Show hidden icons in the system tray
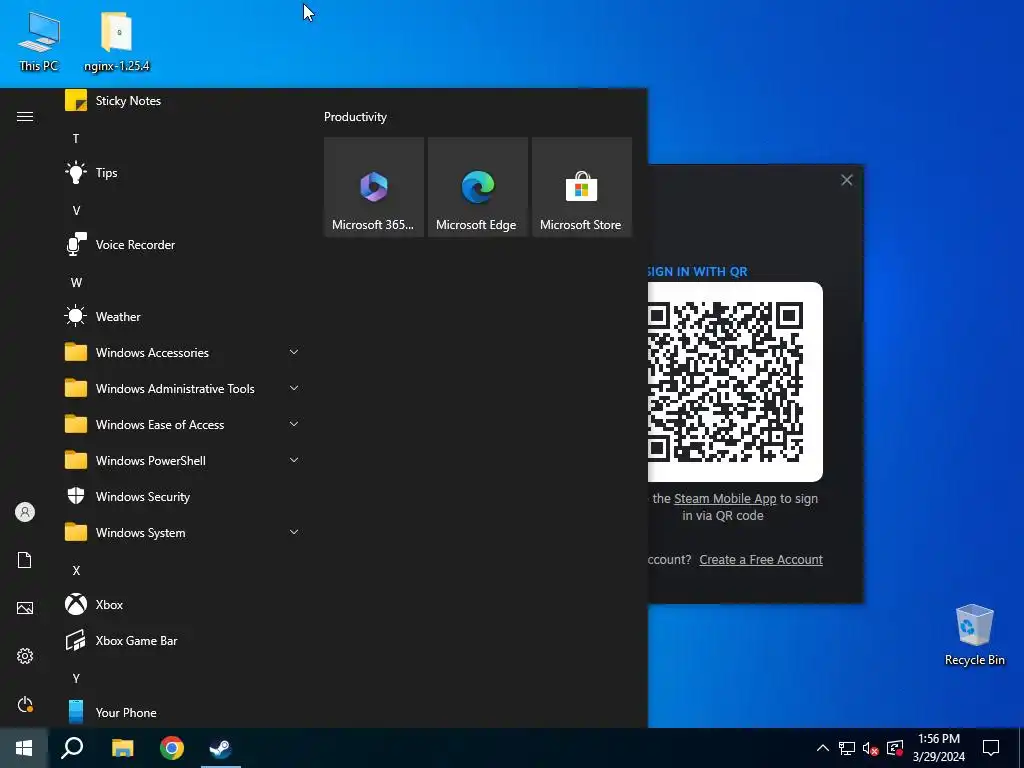The width and height of the screenshot is (1024, 768). [823, 748]
